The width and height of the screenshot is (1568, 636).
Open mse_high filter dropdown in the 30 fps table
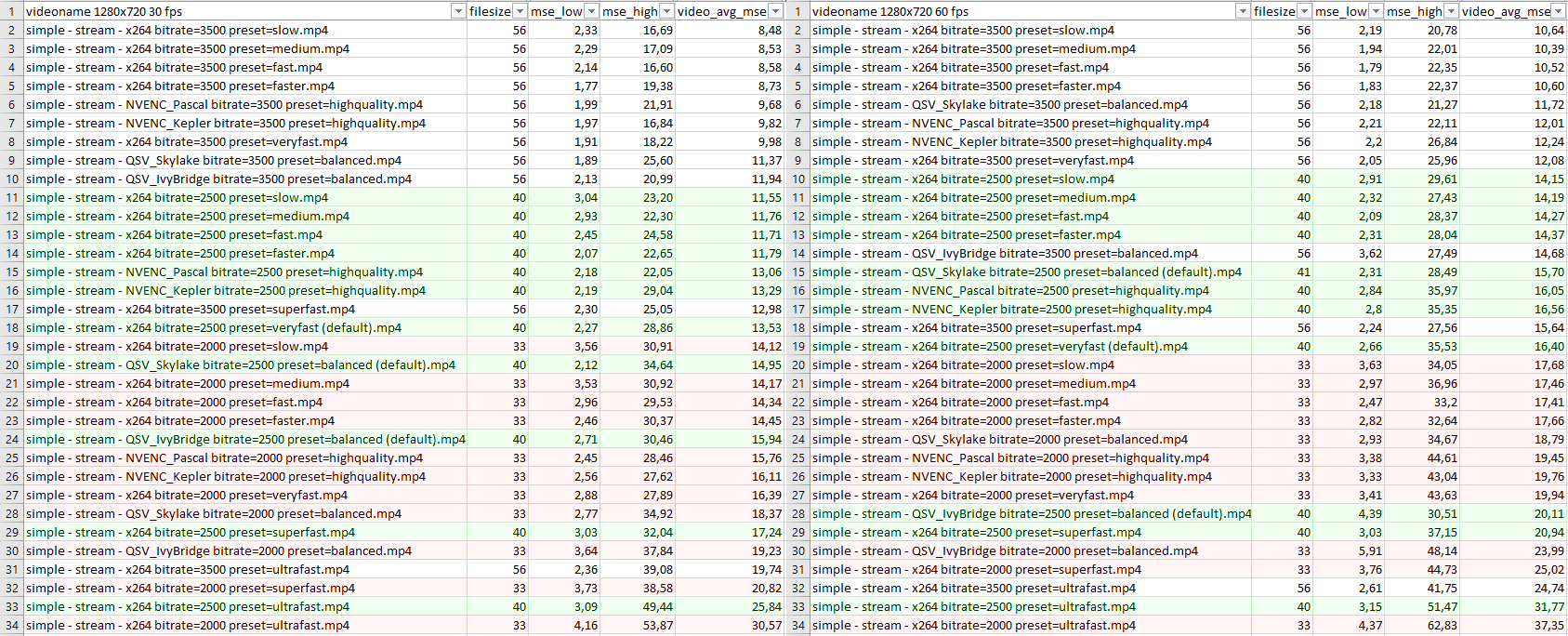pos(665,11)
